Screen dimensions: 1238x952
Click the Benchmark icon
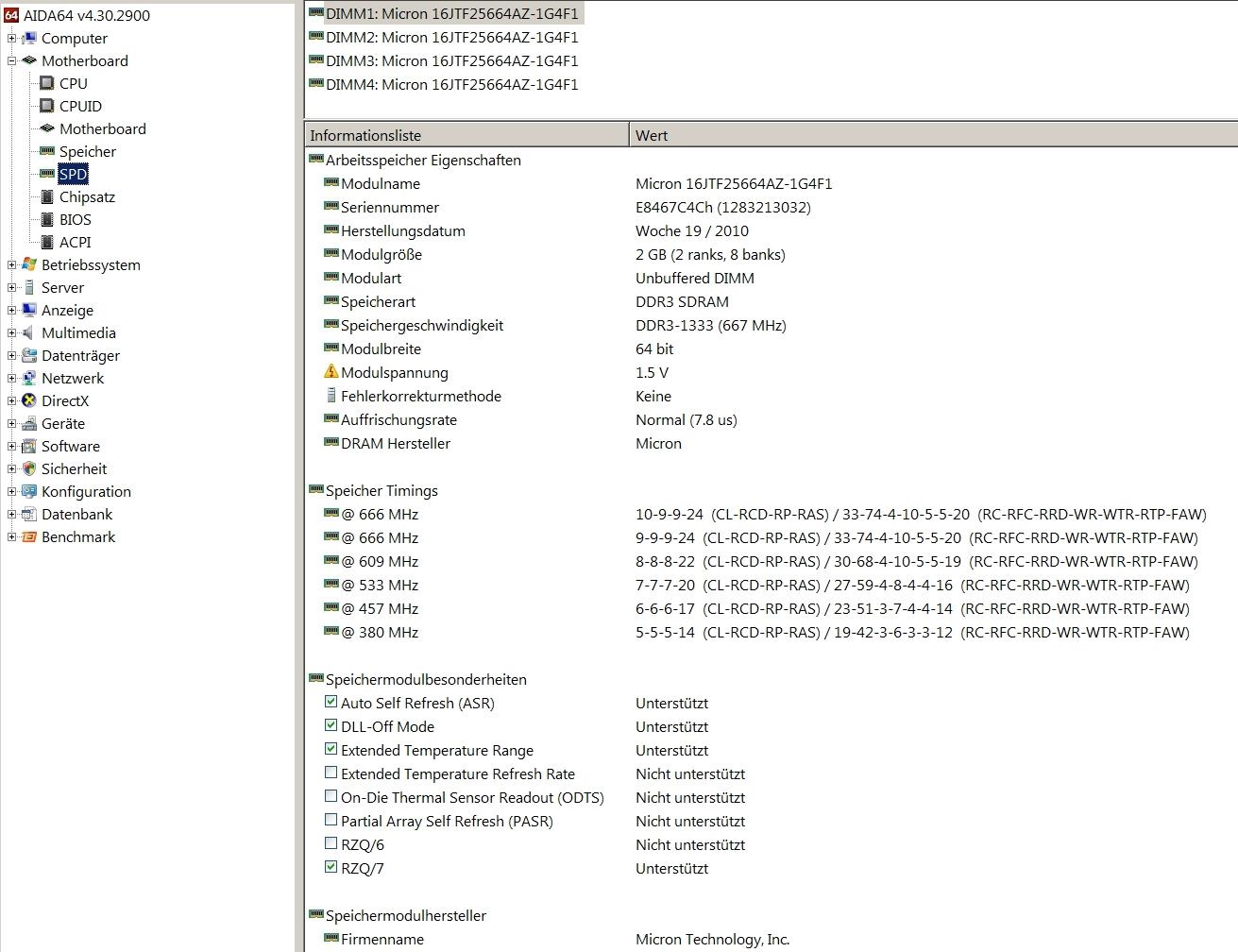29,536
